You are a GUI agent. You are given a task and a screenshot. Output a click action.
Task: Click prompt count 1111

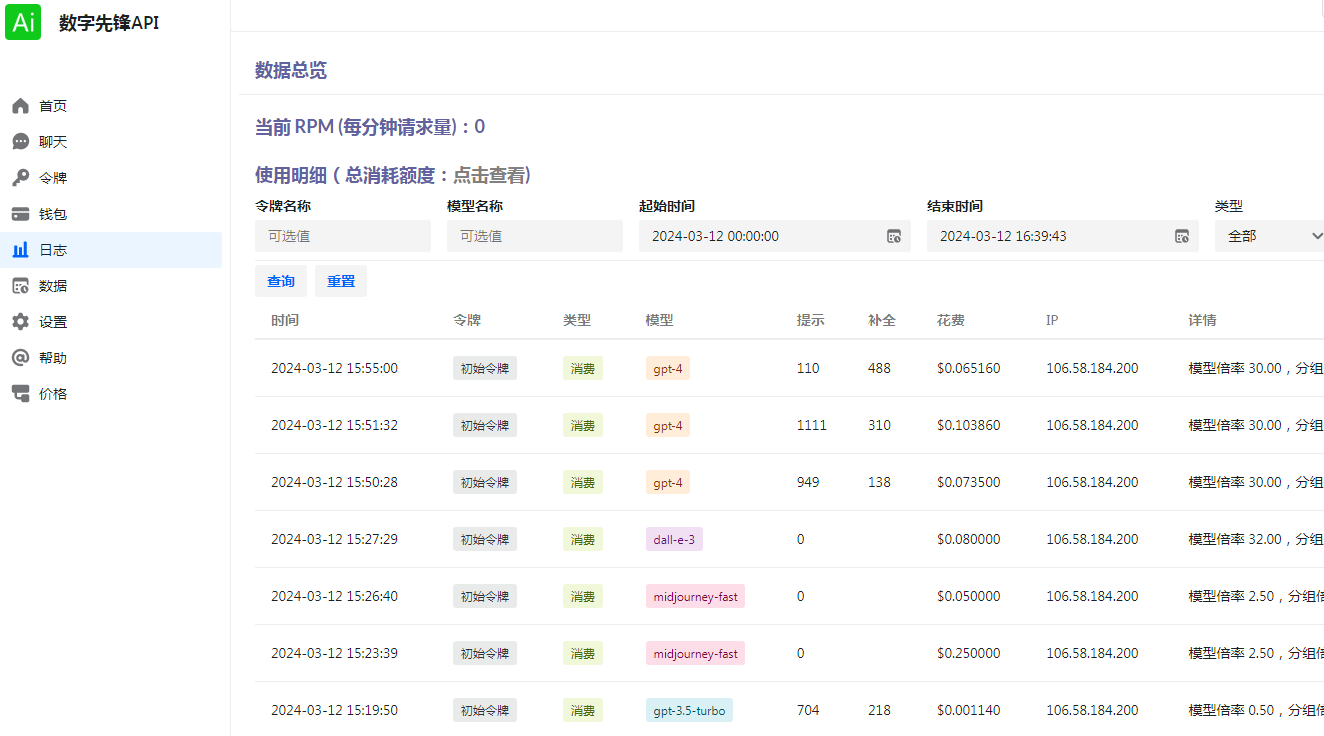[x=812, y=425]
